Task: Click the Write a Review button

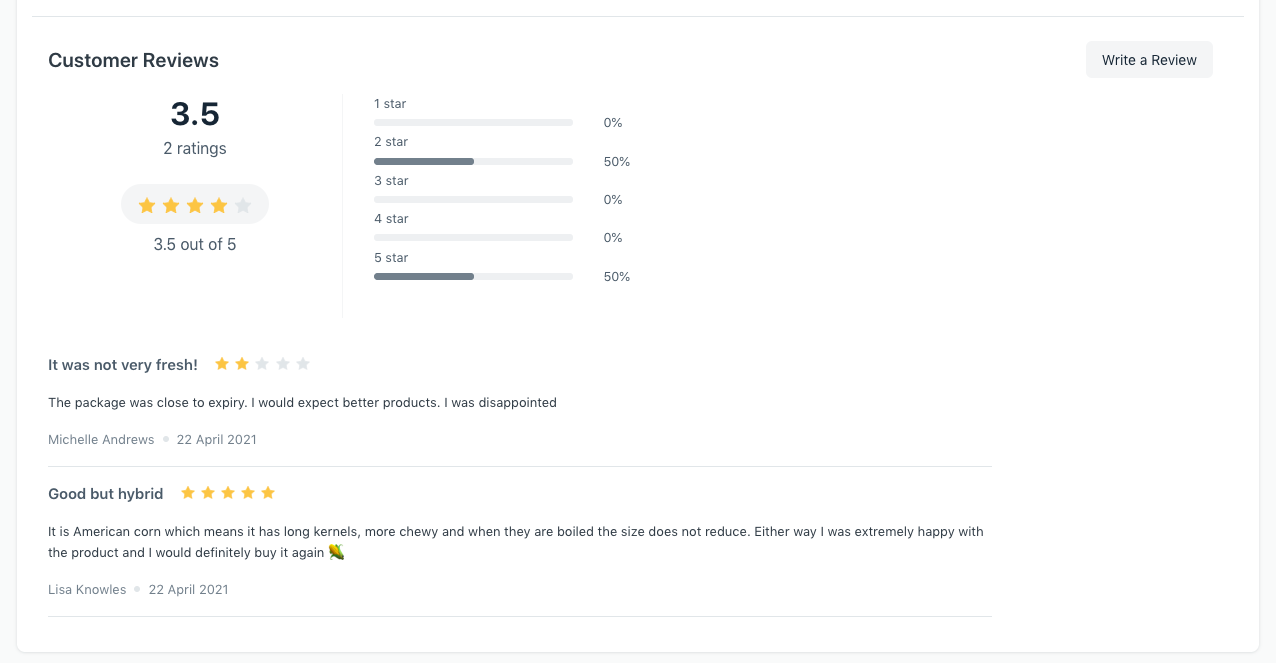Action: [1148, 59]
